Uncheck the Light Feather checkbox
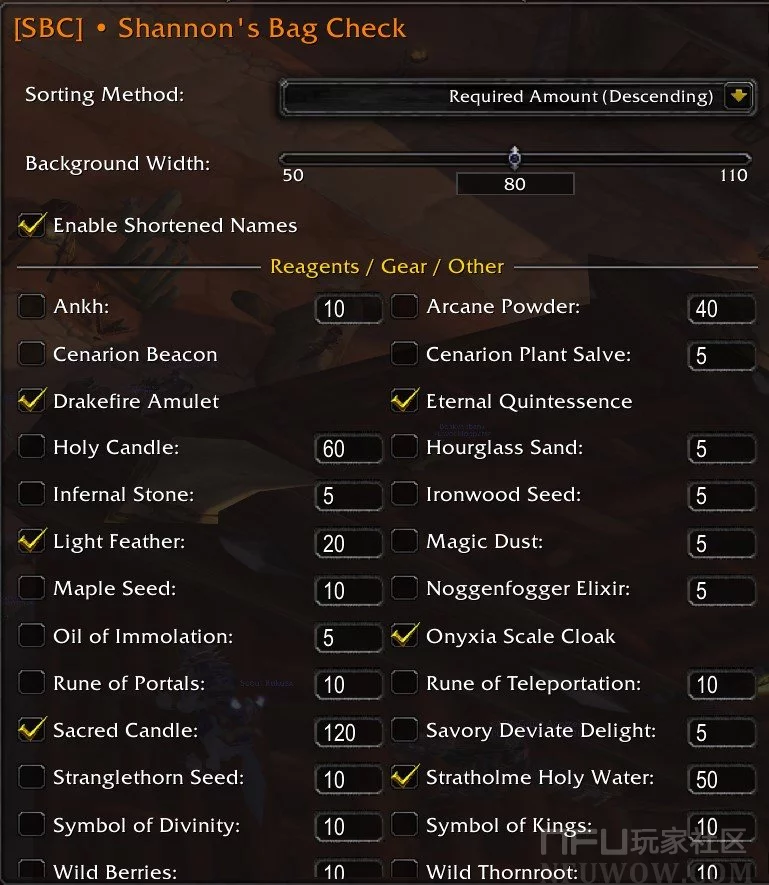The width and height of the screenshot is (769, 885). pos(32,542)
